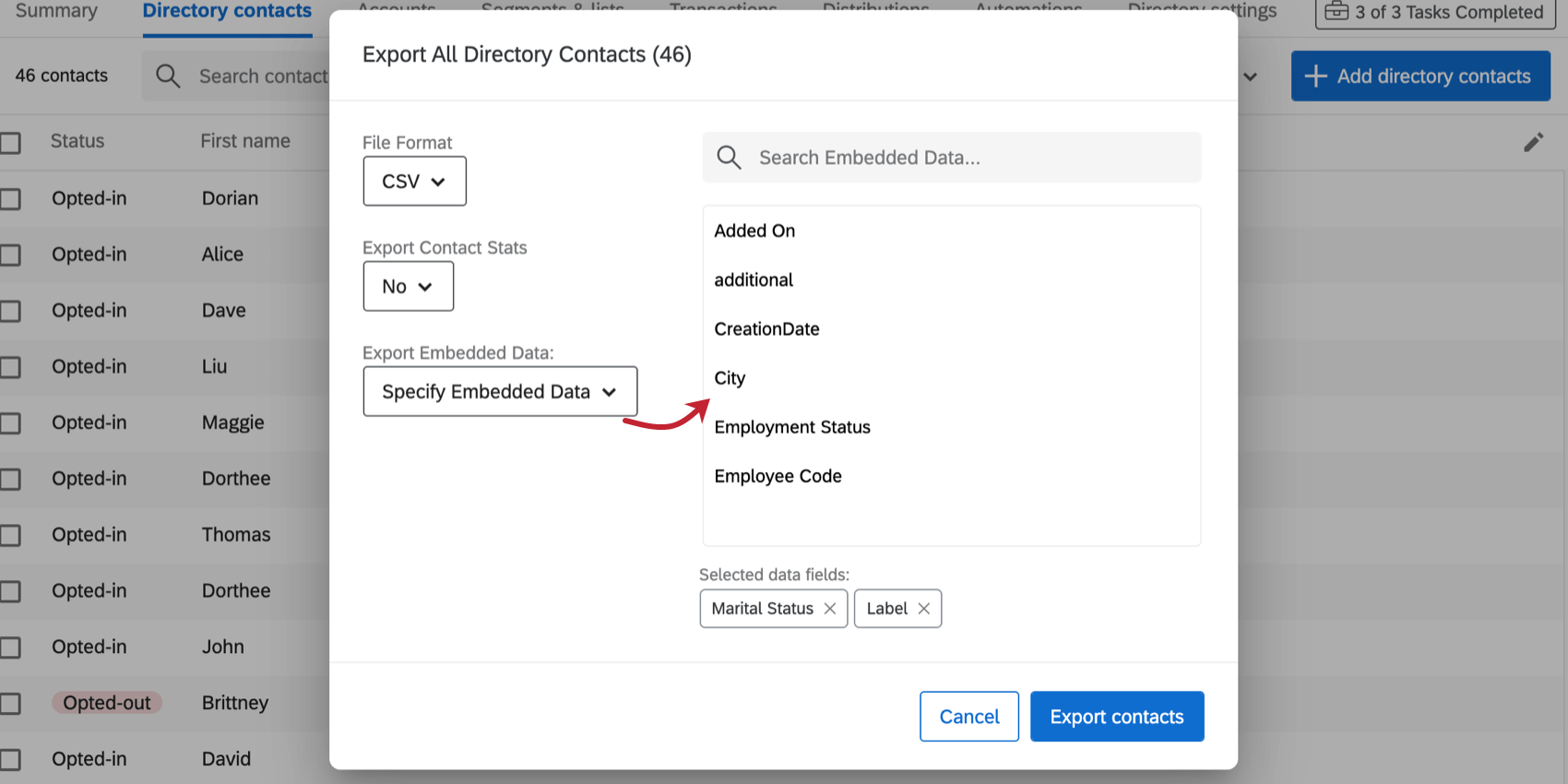The height and width of the screenshot is (784, 1568).
Task: Click the embedded data search magnifier icon
Action: [729, 158]
